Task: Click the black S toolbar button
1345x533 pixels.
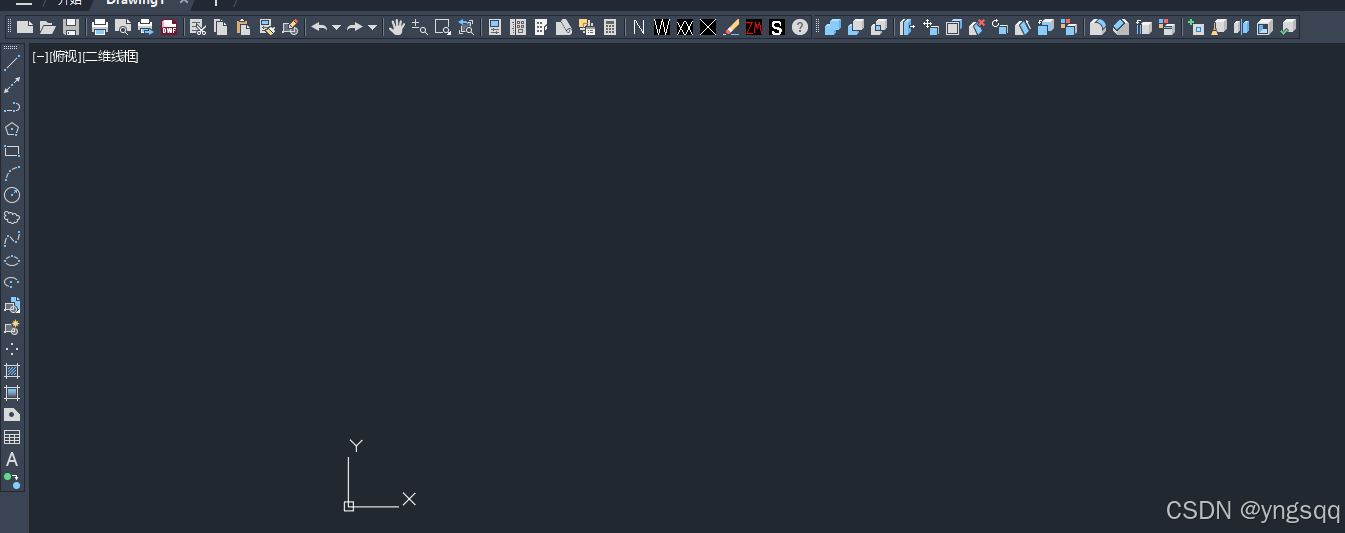Action: (777, 27)
